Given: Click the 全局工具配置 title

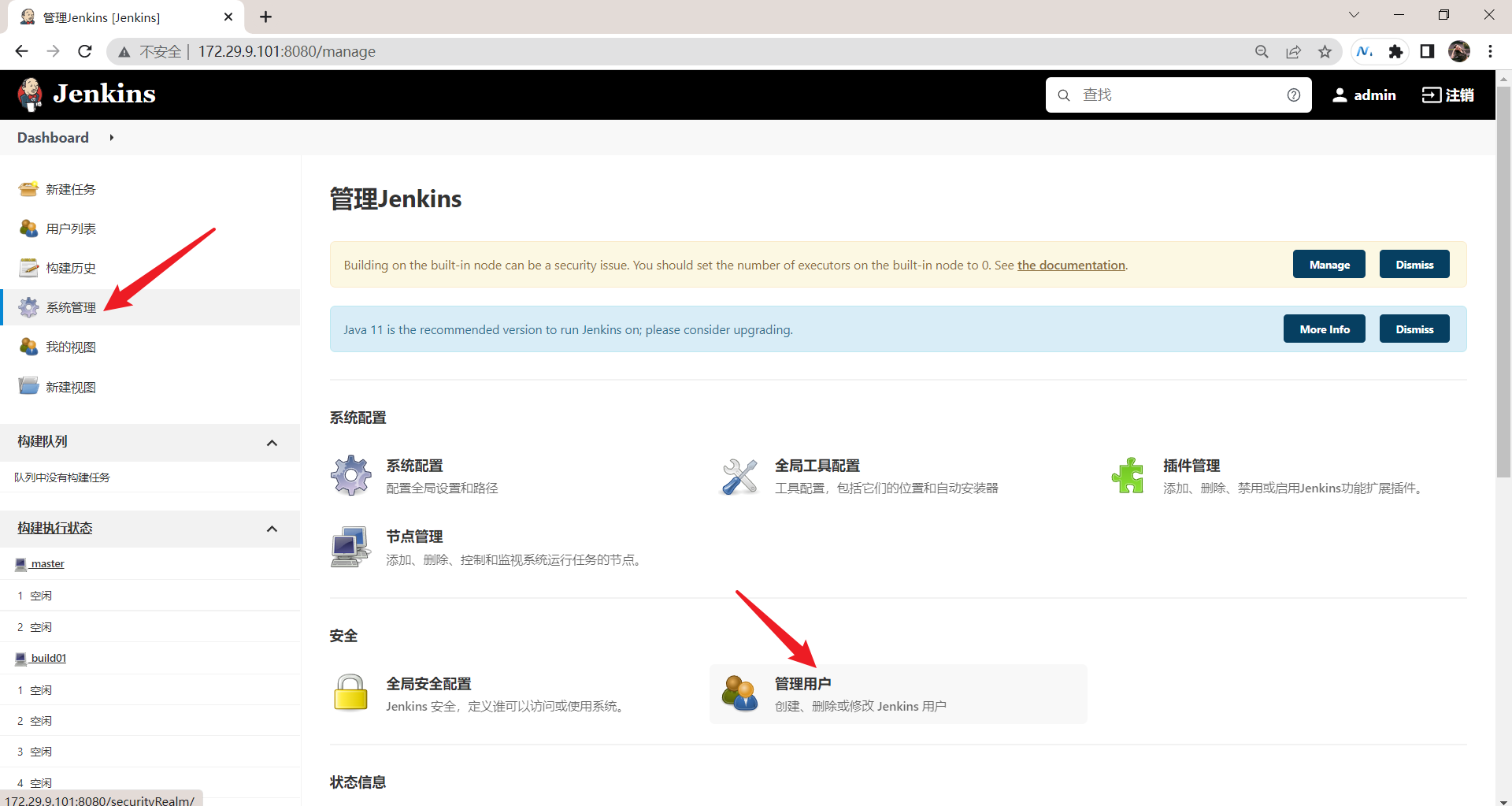Looking at the screenshot, I should click(817, 466).
